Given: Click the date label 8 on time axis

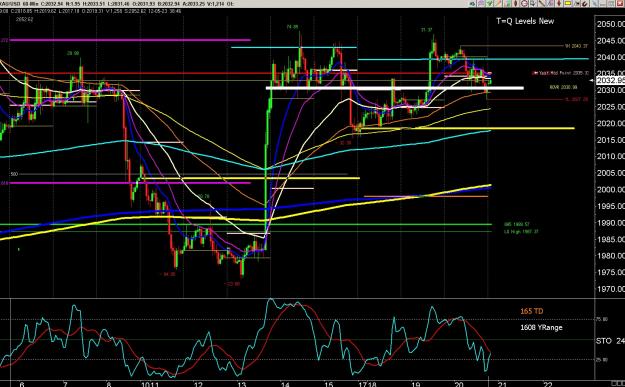Looking at the screenshot, I should click(108, 384).
